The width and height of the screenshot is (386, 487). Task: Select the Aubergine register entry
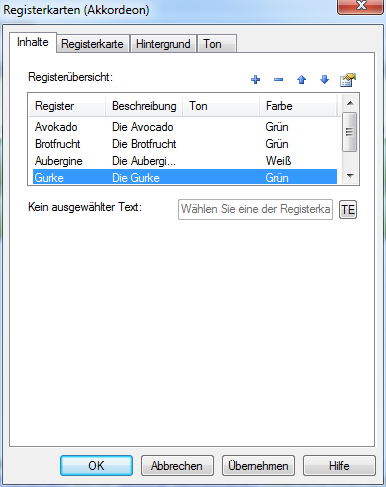click(x=185, y=161)
